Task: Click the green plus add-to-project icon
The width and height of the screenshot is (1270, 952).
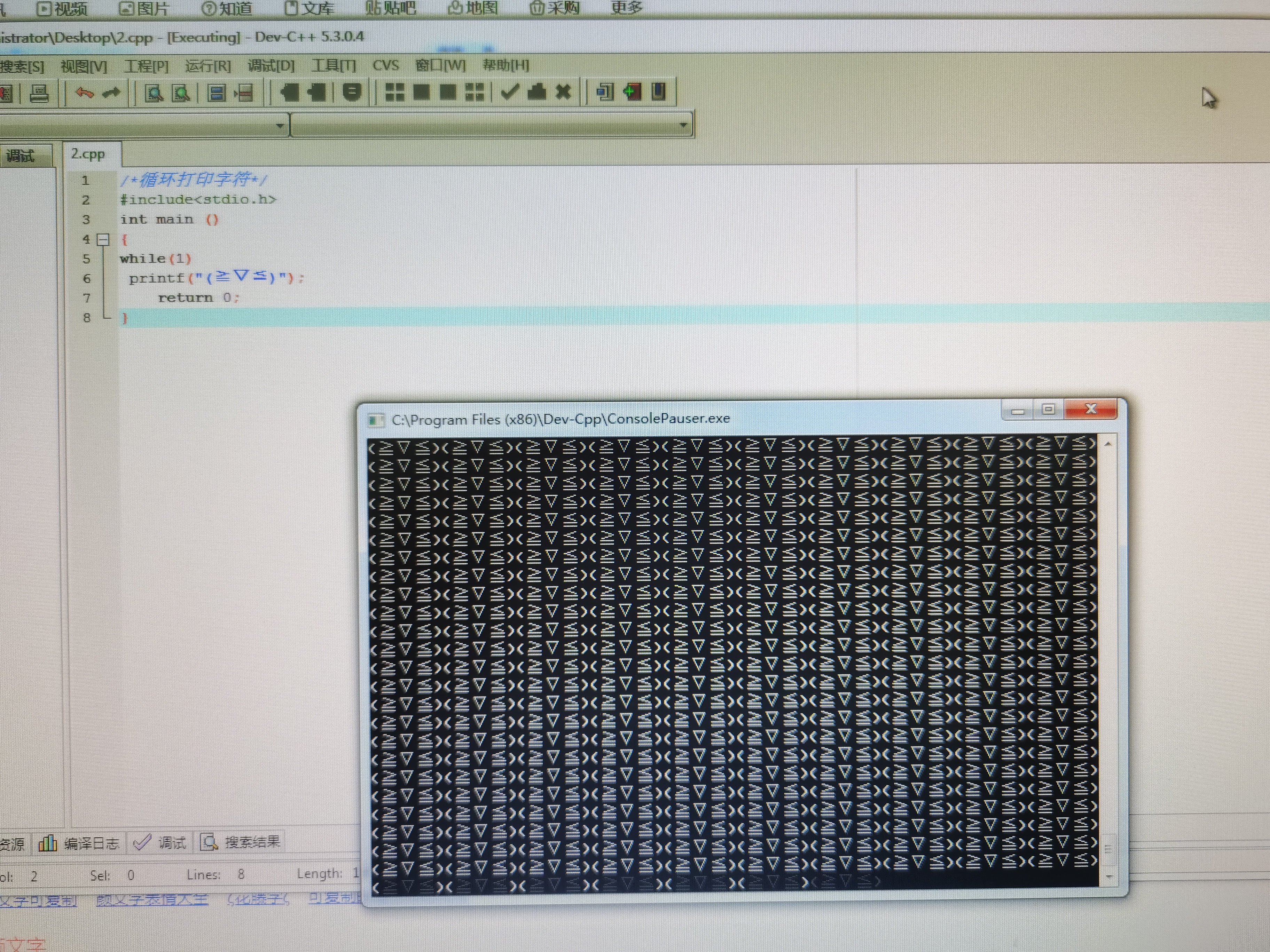Action: 632,92
